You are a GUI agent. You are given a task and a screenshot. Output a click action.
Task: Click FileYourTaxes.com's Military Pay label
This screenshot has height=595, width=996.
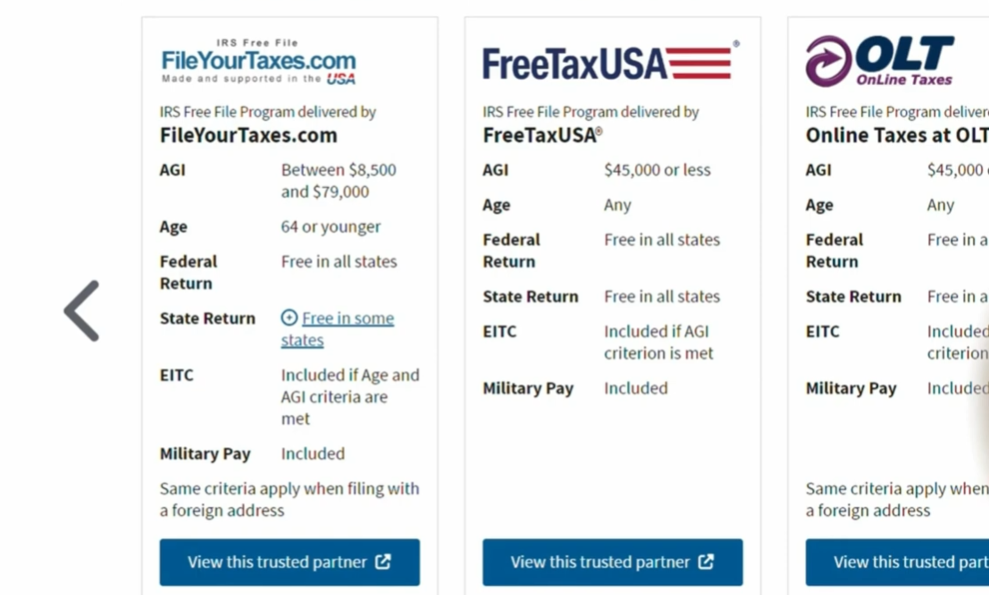tap(205, 454)
